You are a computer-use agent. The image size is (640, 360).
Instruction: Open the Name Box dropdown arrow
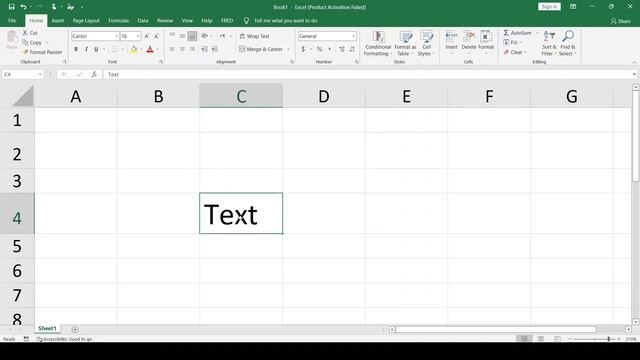[40, 74]
